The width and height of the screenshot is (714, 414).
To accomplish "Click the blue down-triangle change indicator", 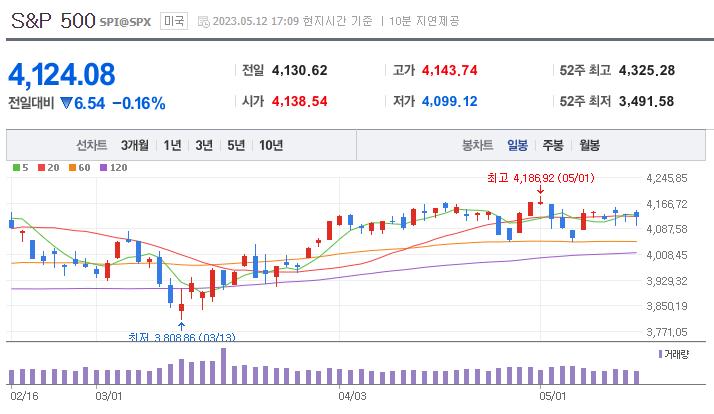I will [x=66, y=103].
